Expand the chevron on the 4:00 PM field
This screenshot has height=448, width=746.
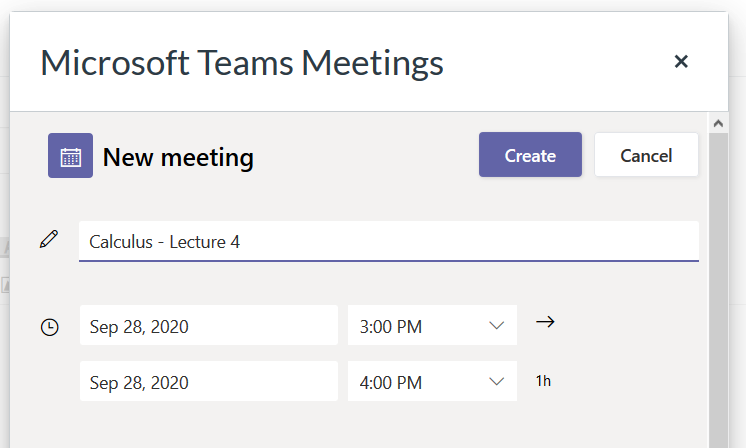tap(496, 381)
